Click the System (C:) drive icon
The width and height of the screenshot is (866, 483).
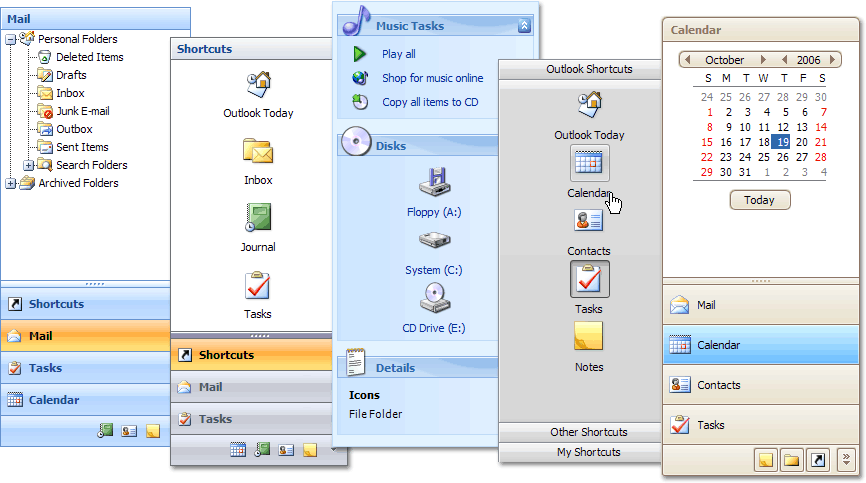point(435,240)
